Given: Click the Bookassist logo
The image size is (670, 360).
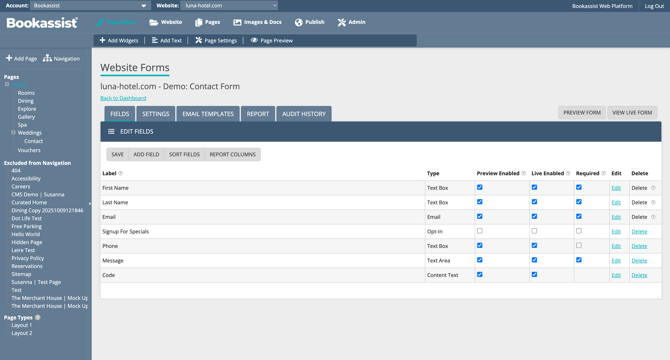Looking at the screenshot, I should pyautogui.click(x=42, y=23).
